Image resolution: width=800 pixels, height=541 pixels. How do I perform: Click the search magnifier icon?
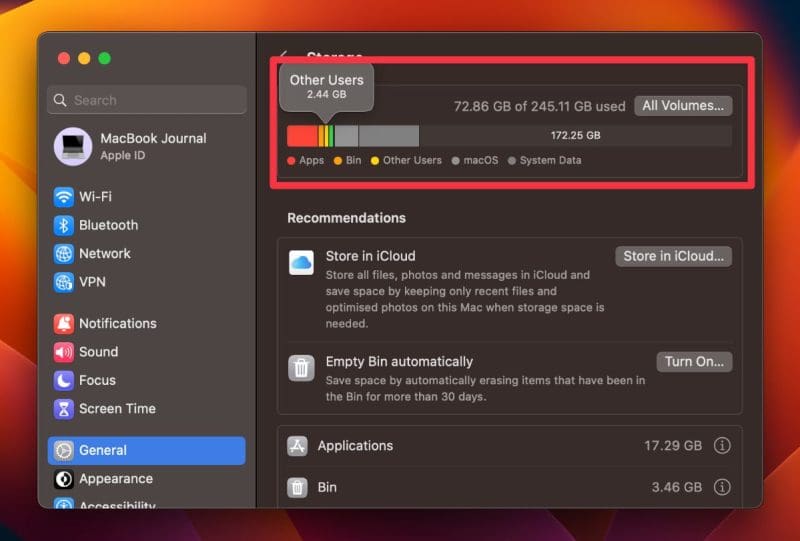(x=60, y=100)
